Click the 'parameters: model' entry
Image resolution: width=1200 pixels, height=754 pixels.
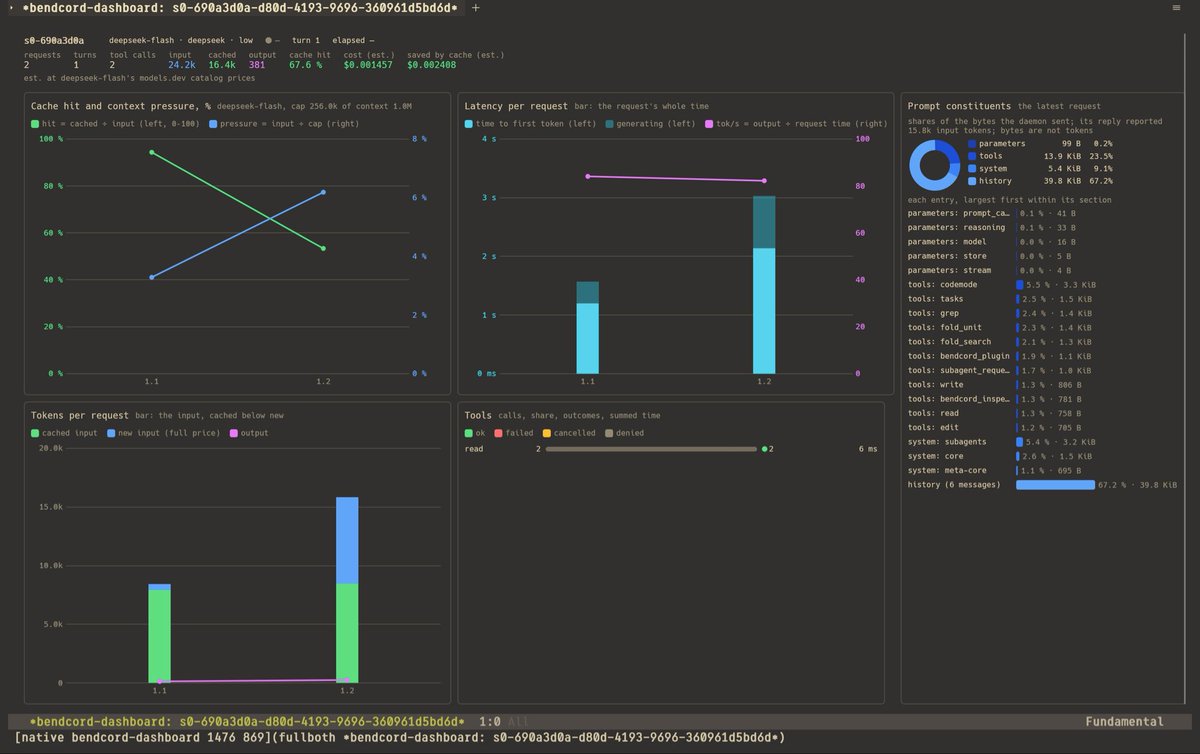tap(947, 241)
